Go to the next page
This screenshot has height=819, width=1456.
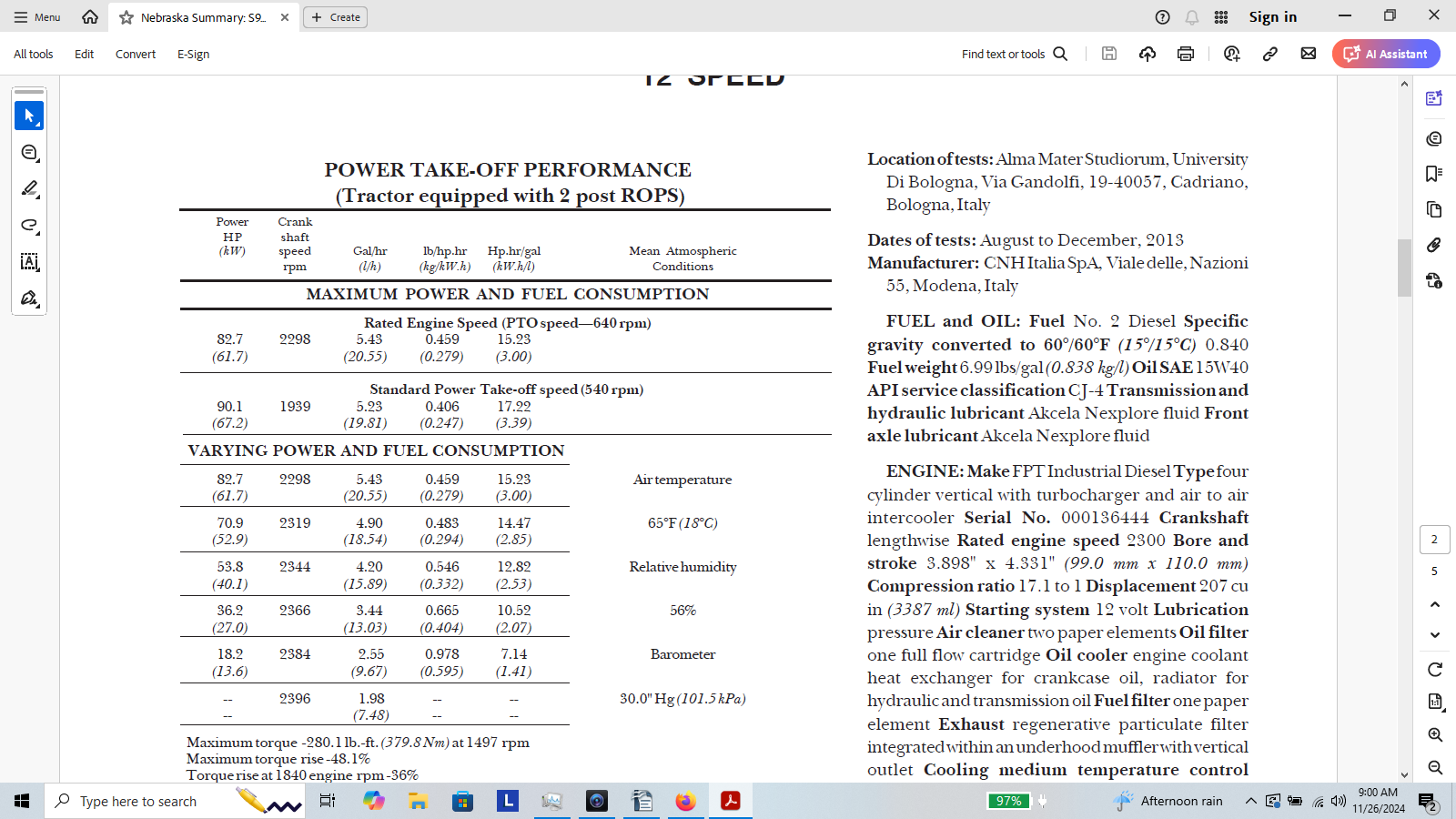point(1435,635)
